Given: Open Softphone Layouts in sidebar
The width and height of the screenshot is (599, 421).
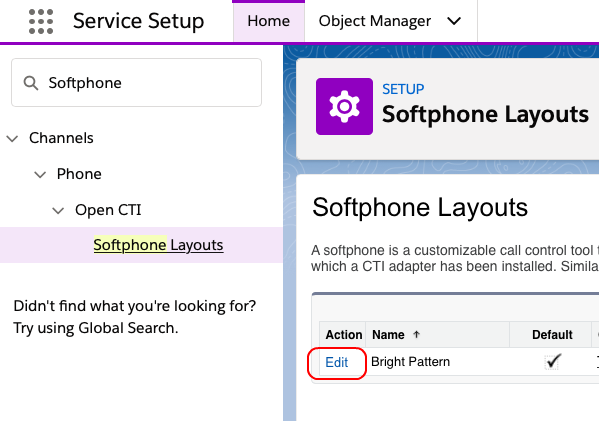Looking at the screenshot, I should pos(158,245).
